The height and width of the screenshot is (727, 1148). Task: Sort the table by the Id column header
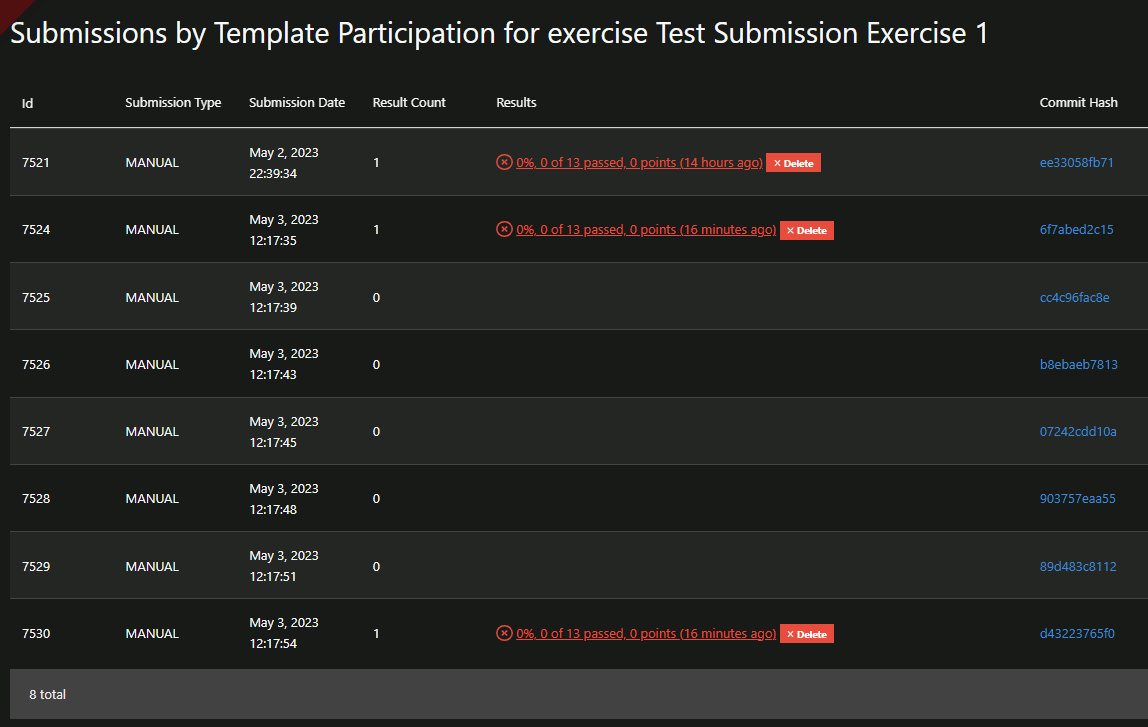point(27,102)
